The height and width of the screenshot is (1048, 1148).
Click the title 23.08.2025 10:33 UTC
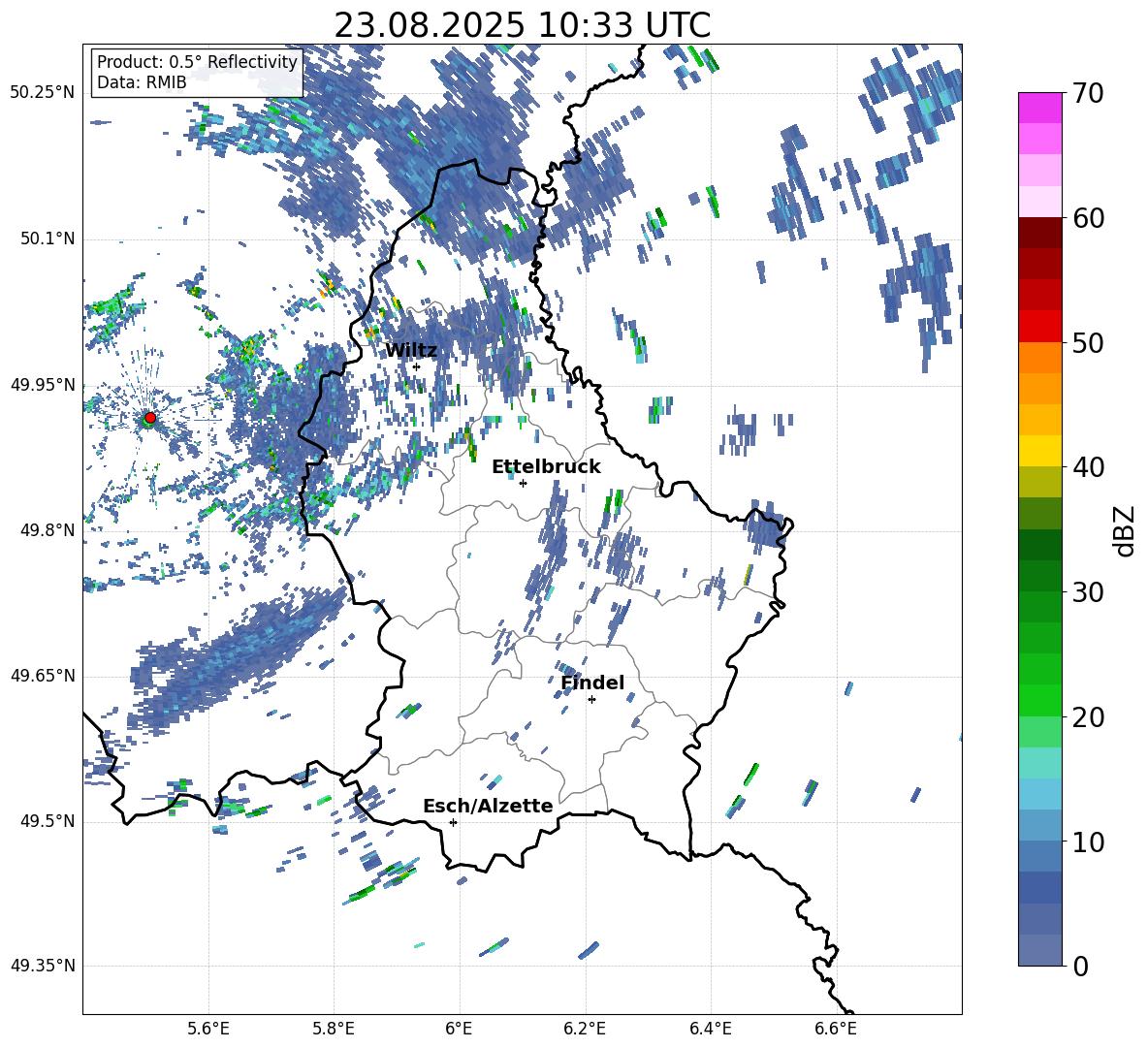coord(523,25)
